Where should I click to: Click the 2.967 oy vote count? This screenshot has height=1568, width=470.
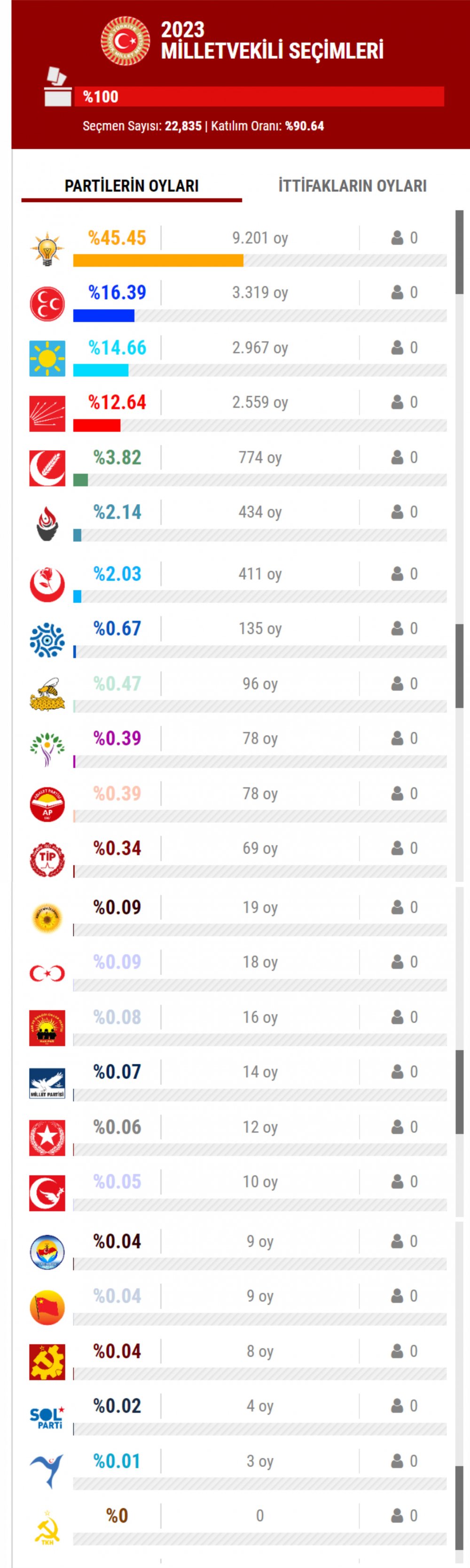(260, 348)
